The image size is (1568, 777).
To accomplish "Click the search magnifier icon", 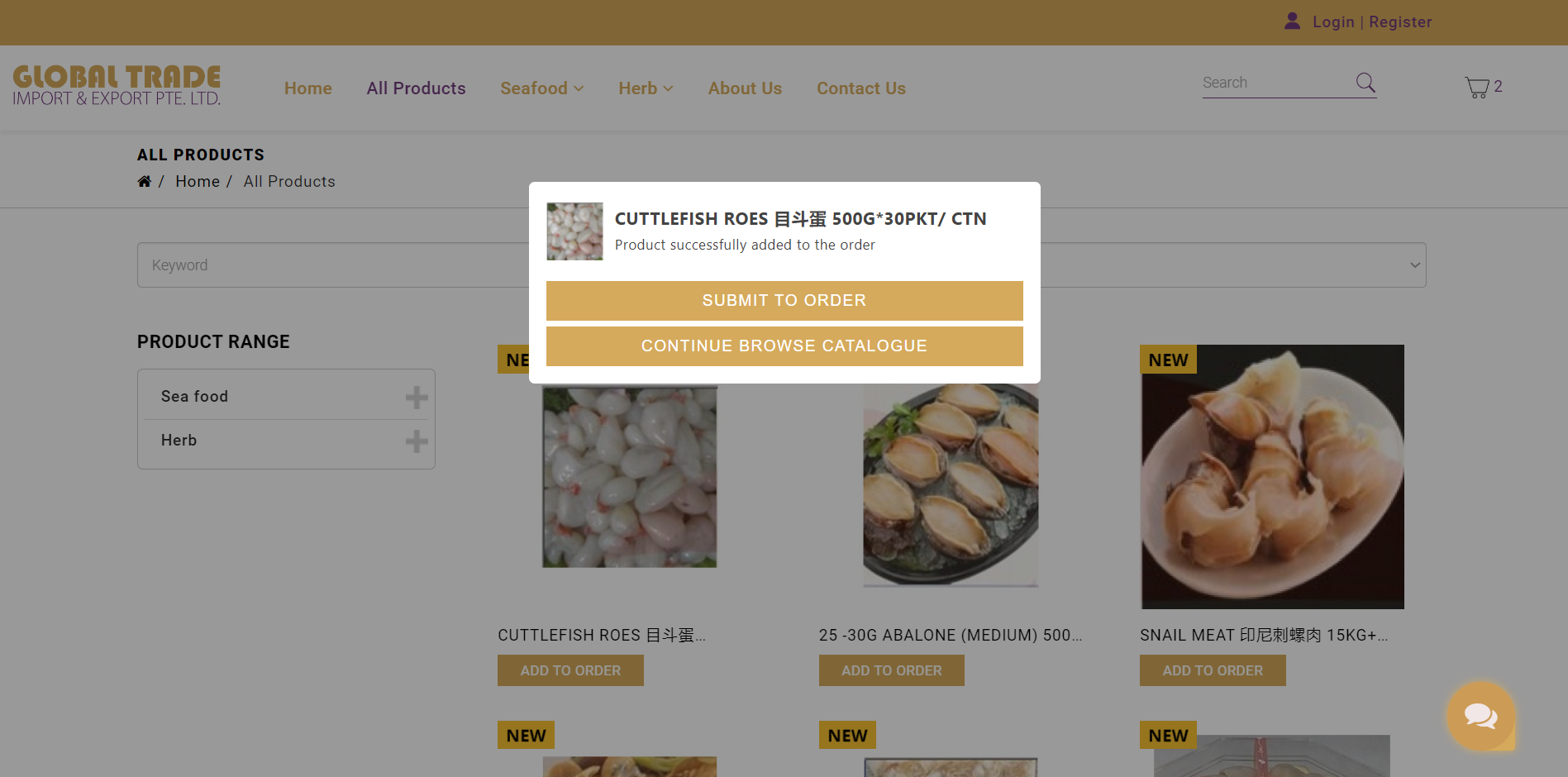I will click(1365, 83).
